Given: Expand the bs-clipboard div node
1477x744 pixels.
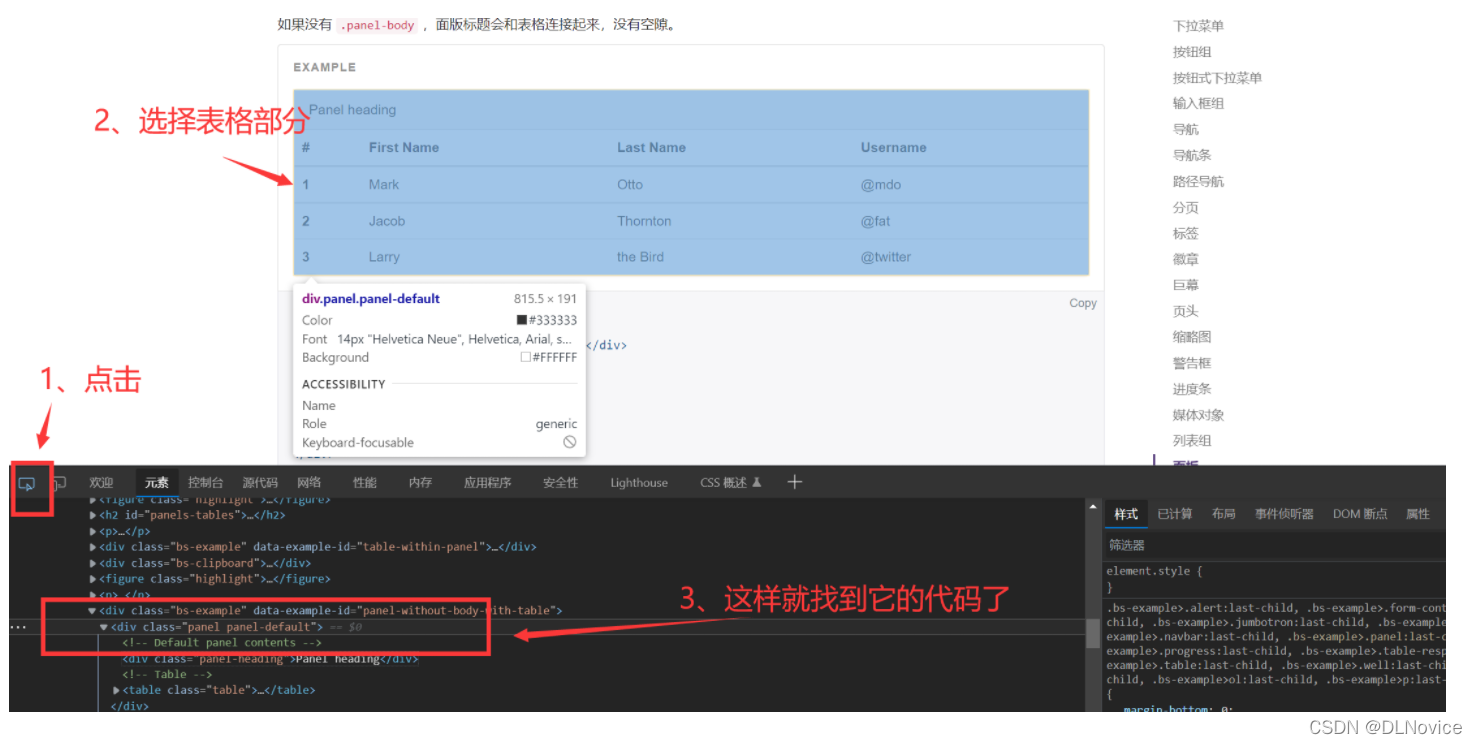Looking at the screenshot, I should tap(93, 563).
